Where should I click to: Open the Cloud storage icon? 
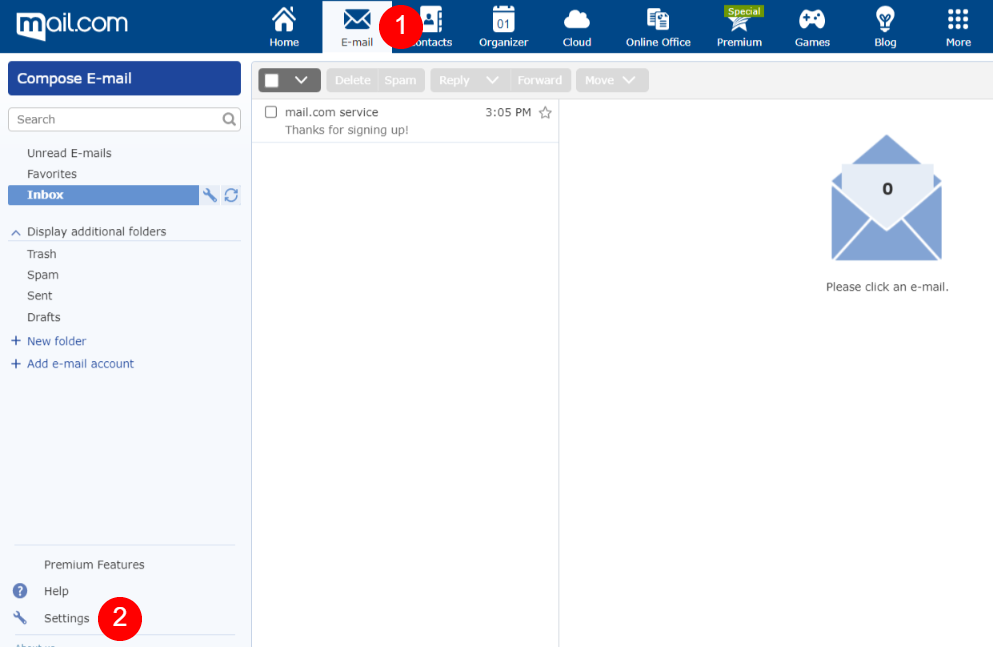[x=577, y=20]
